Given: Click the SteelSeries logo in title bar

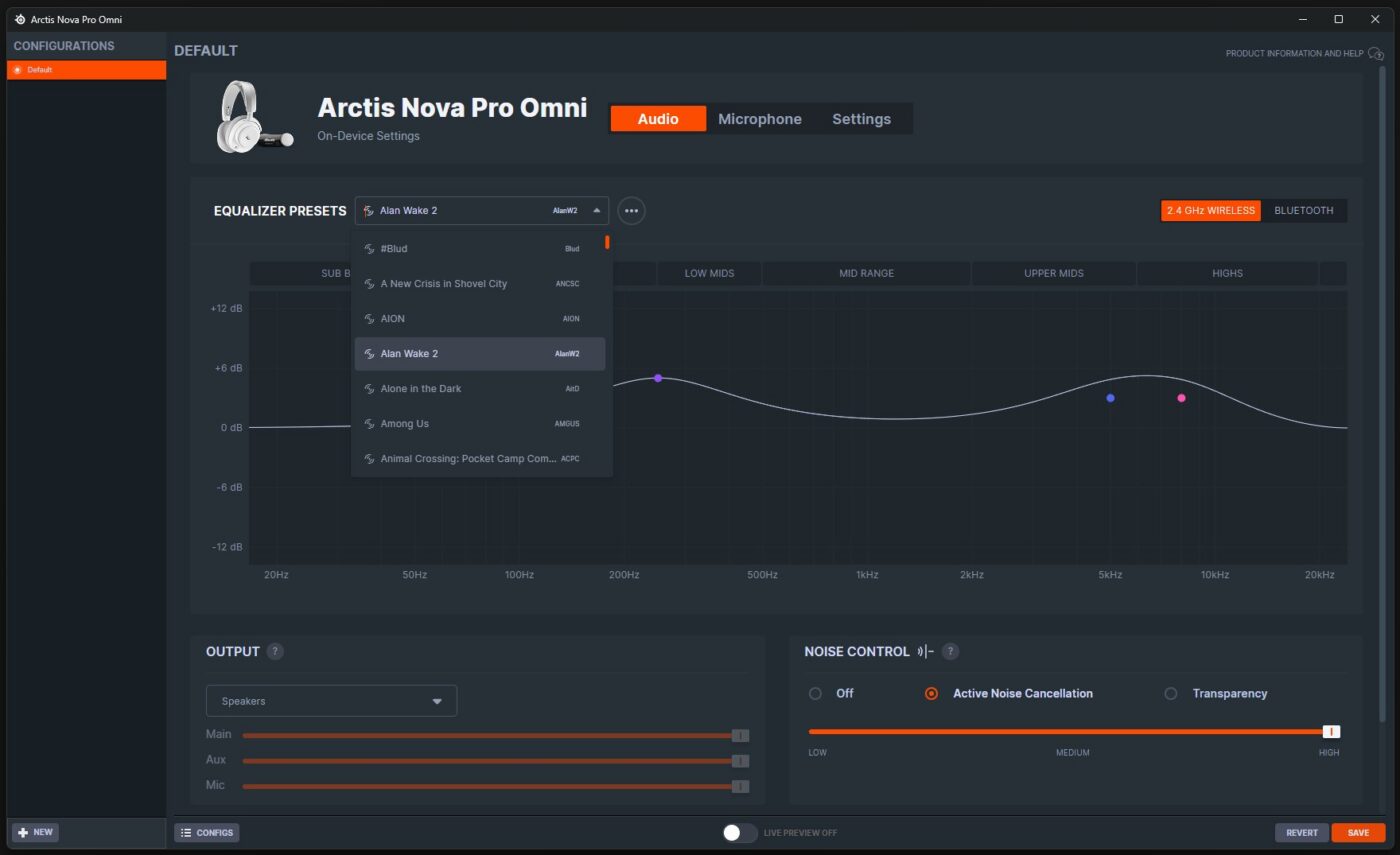Looking at the screenshot, I should tap(20, 19).
